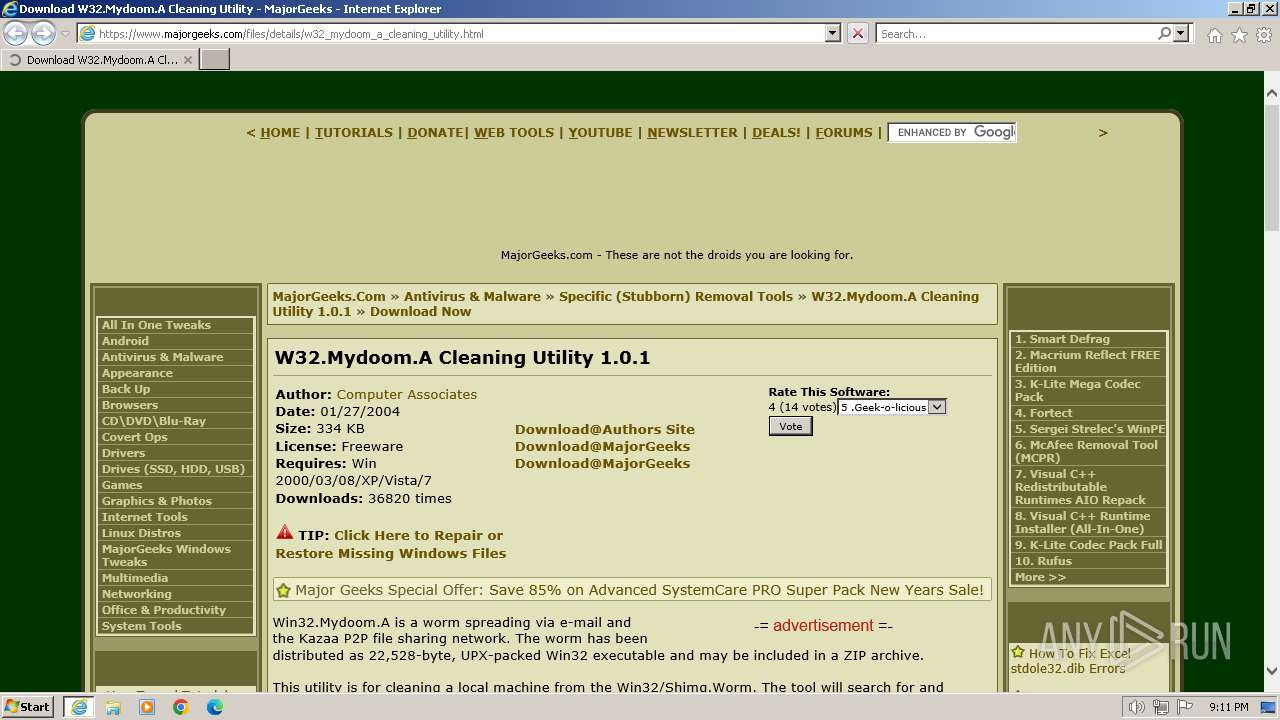Image resolution: width=1280 pixels, height=720 pixels.
Task: Expand the address bar history dropdown
Action: [833, 33]
